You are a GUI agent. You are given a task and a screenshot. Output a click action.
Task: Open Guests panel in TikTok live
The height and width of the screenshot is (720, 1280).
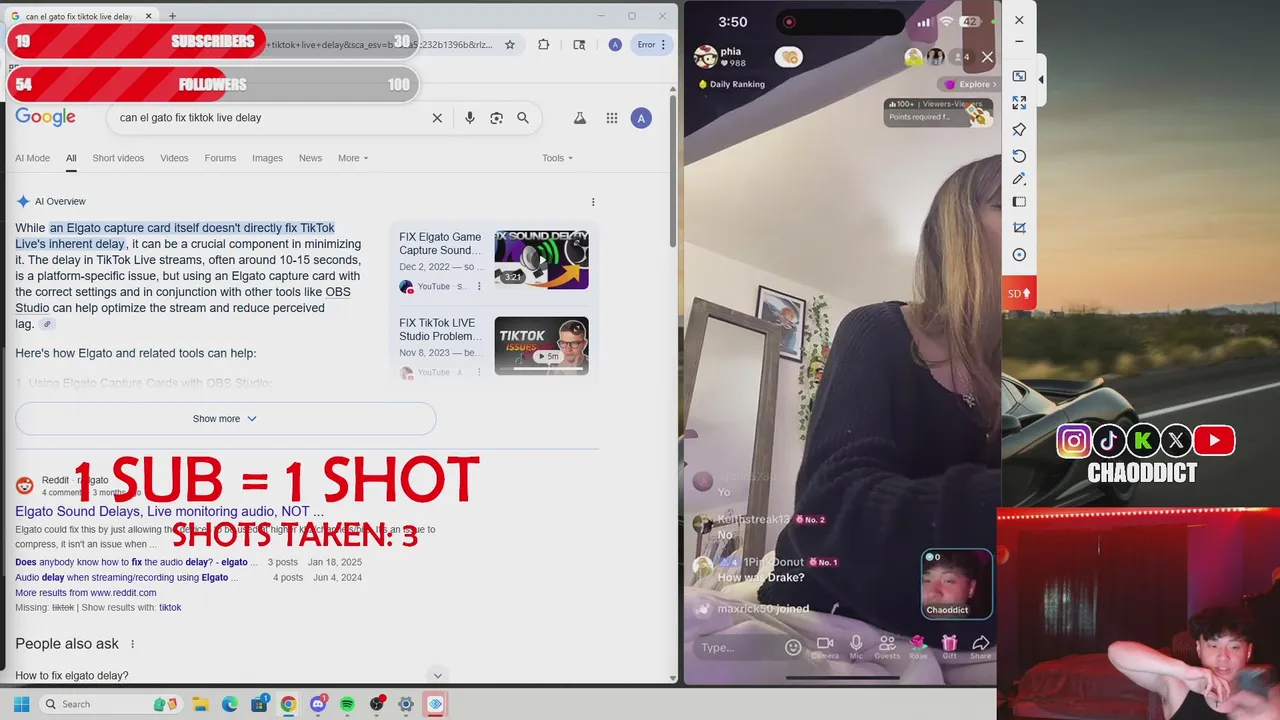[887, 647]
